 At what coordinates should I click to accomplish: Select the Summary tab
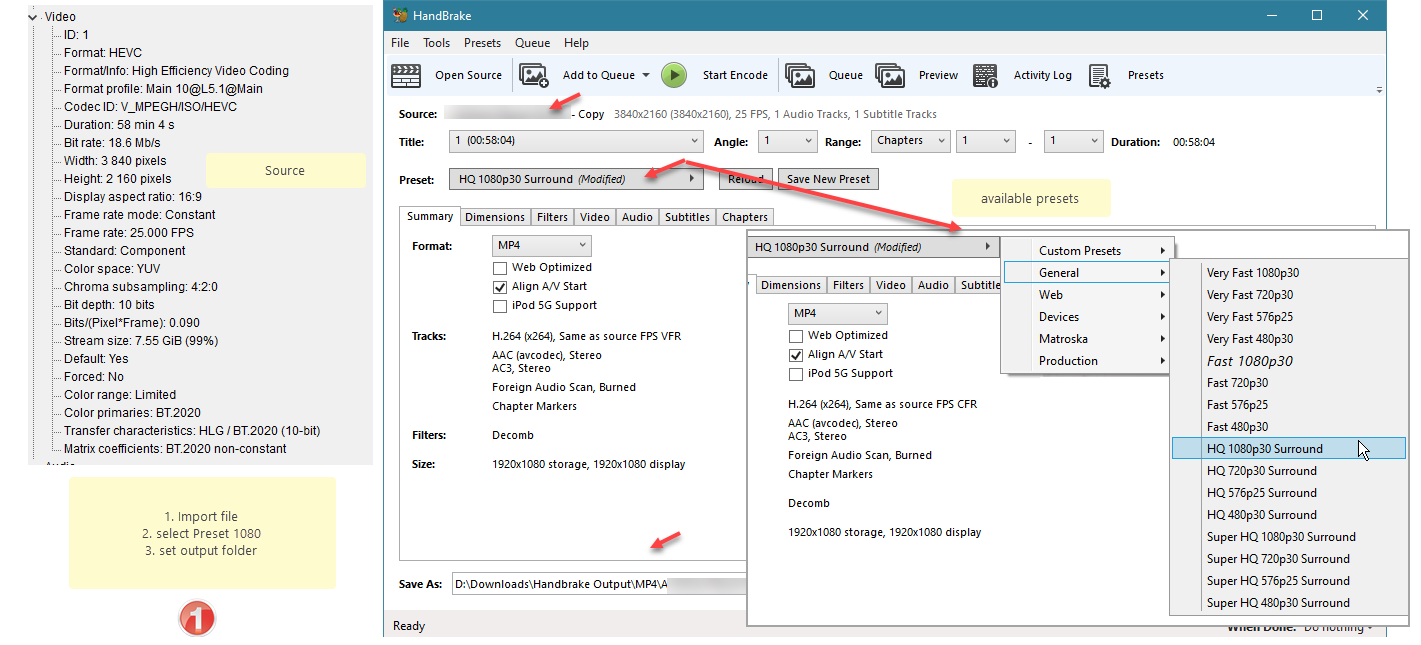pyautogui.click(x=430, y=216)
